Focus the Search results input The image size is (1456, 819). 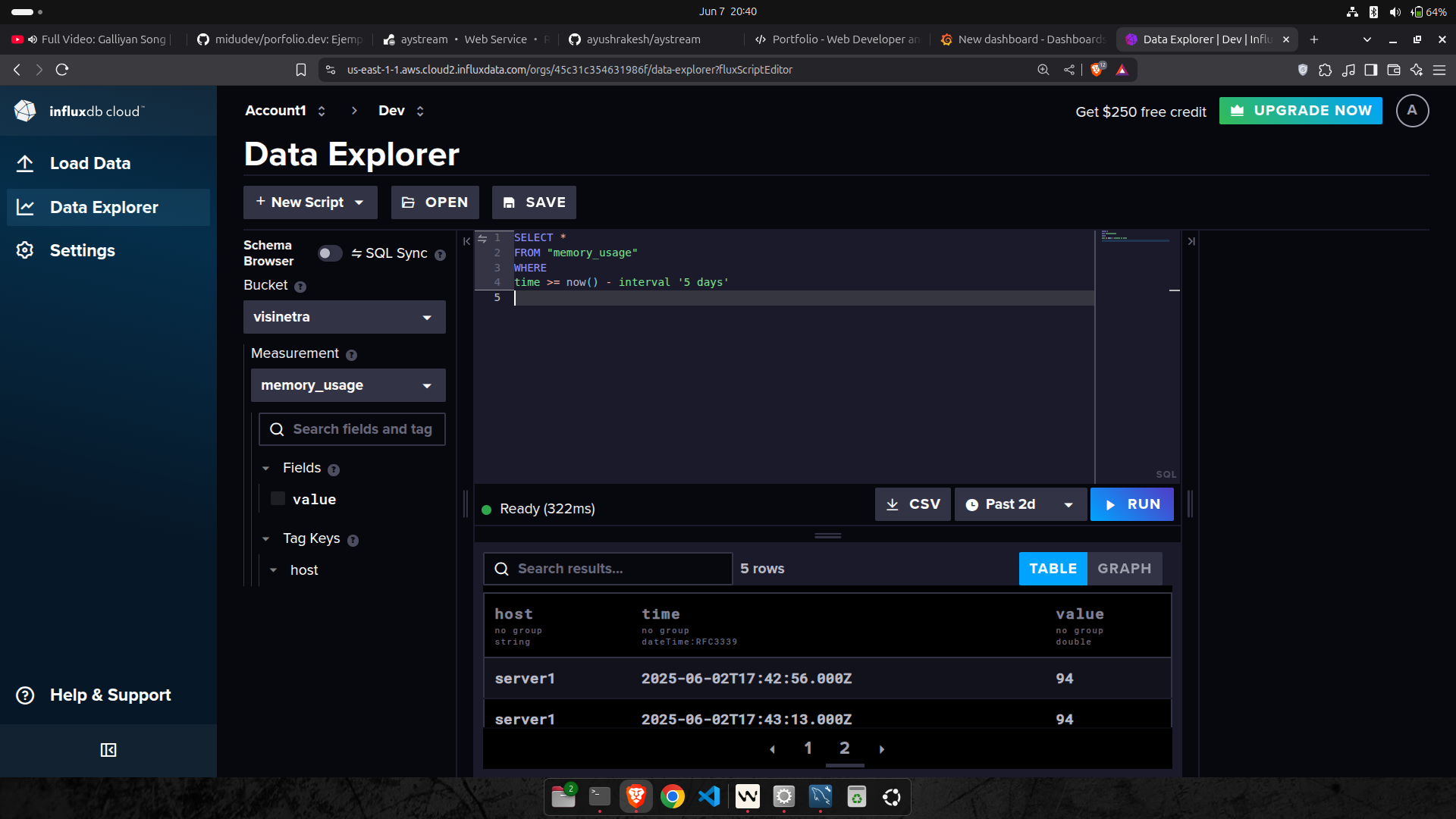pos(608,569)
